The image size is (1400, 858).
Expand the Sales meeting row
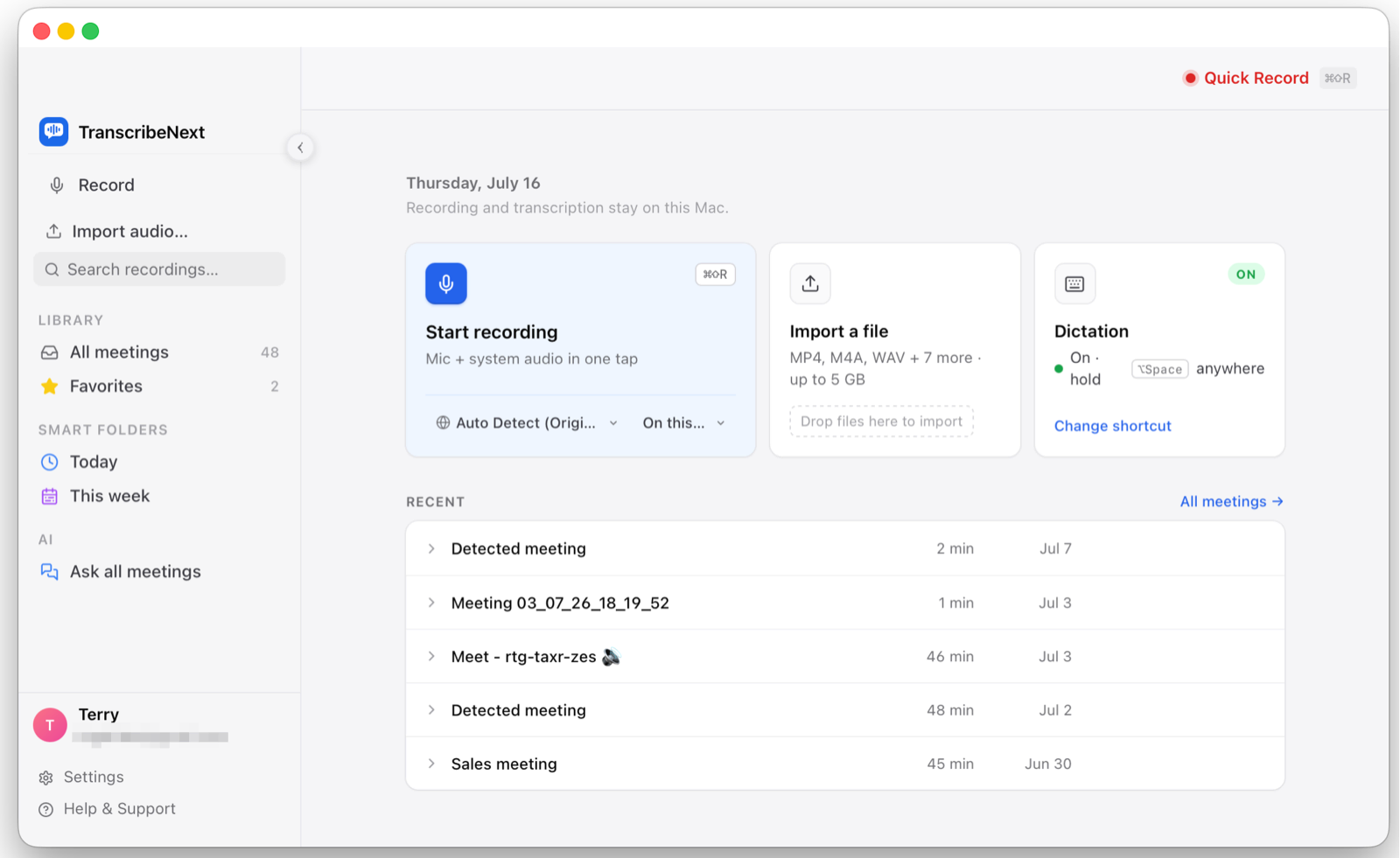(431, 764)
